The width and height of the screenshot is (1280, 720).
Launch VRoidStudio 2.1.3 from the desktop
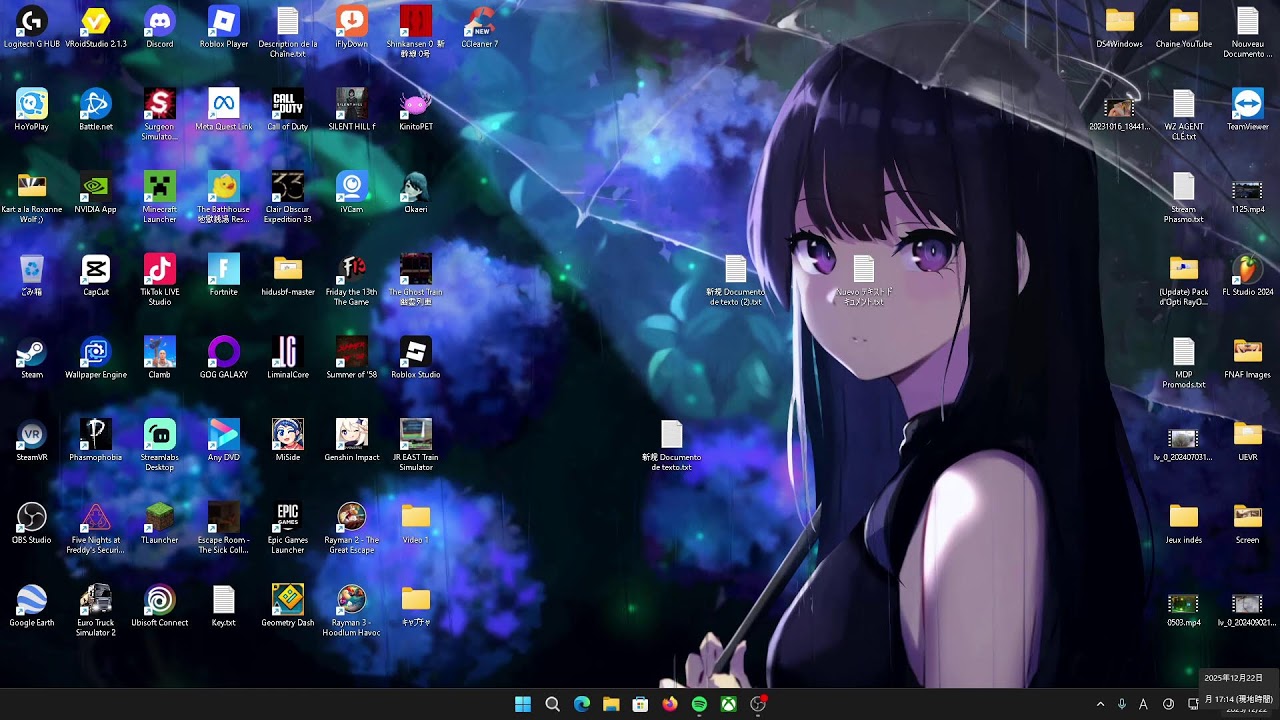point(96,28)
